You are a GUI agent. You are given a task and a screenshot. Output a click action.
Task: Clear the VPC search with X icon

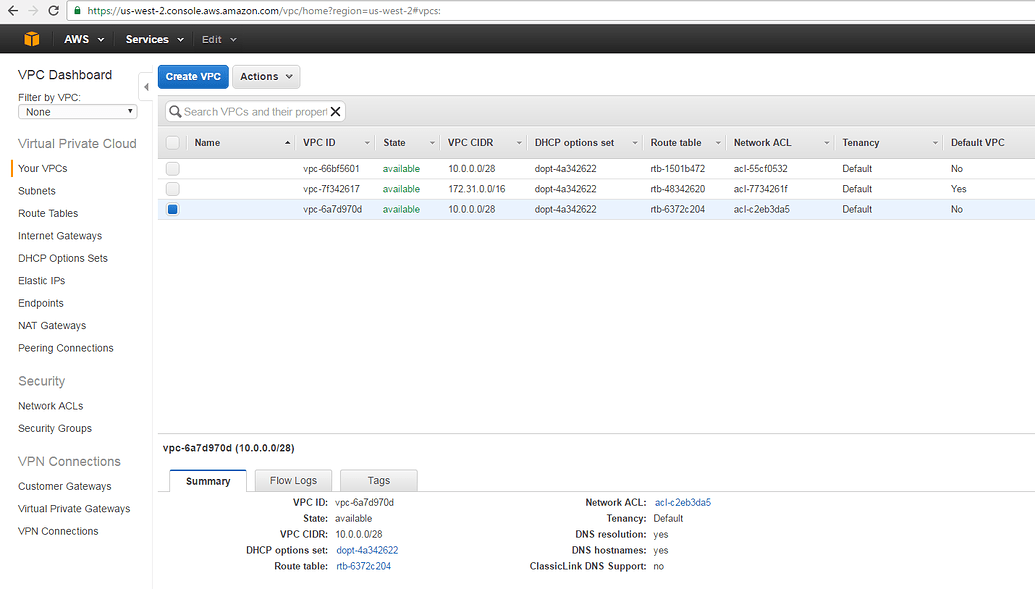pos(335,112)
